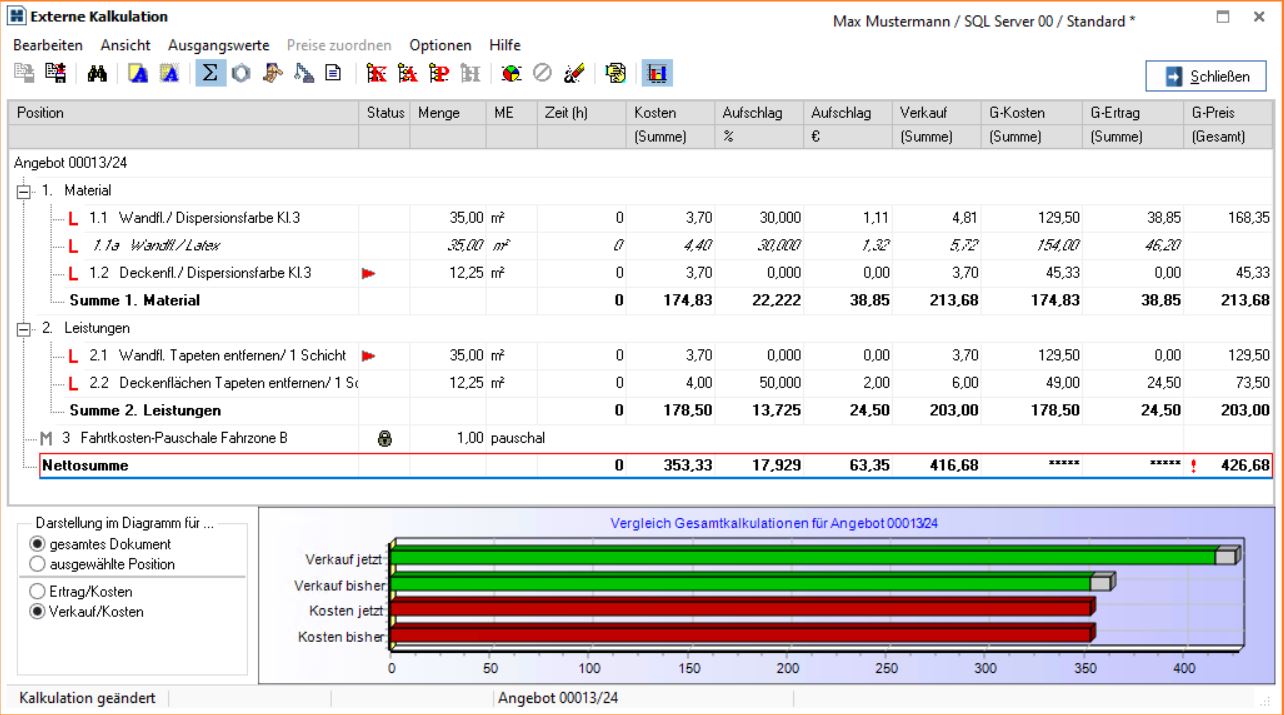Click the red P flag icon
1284x715 pixels.
click(x=439, y=73)
